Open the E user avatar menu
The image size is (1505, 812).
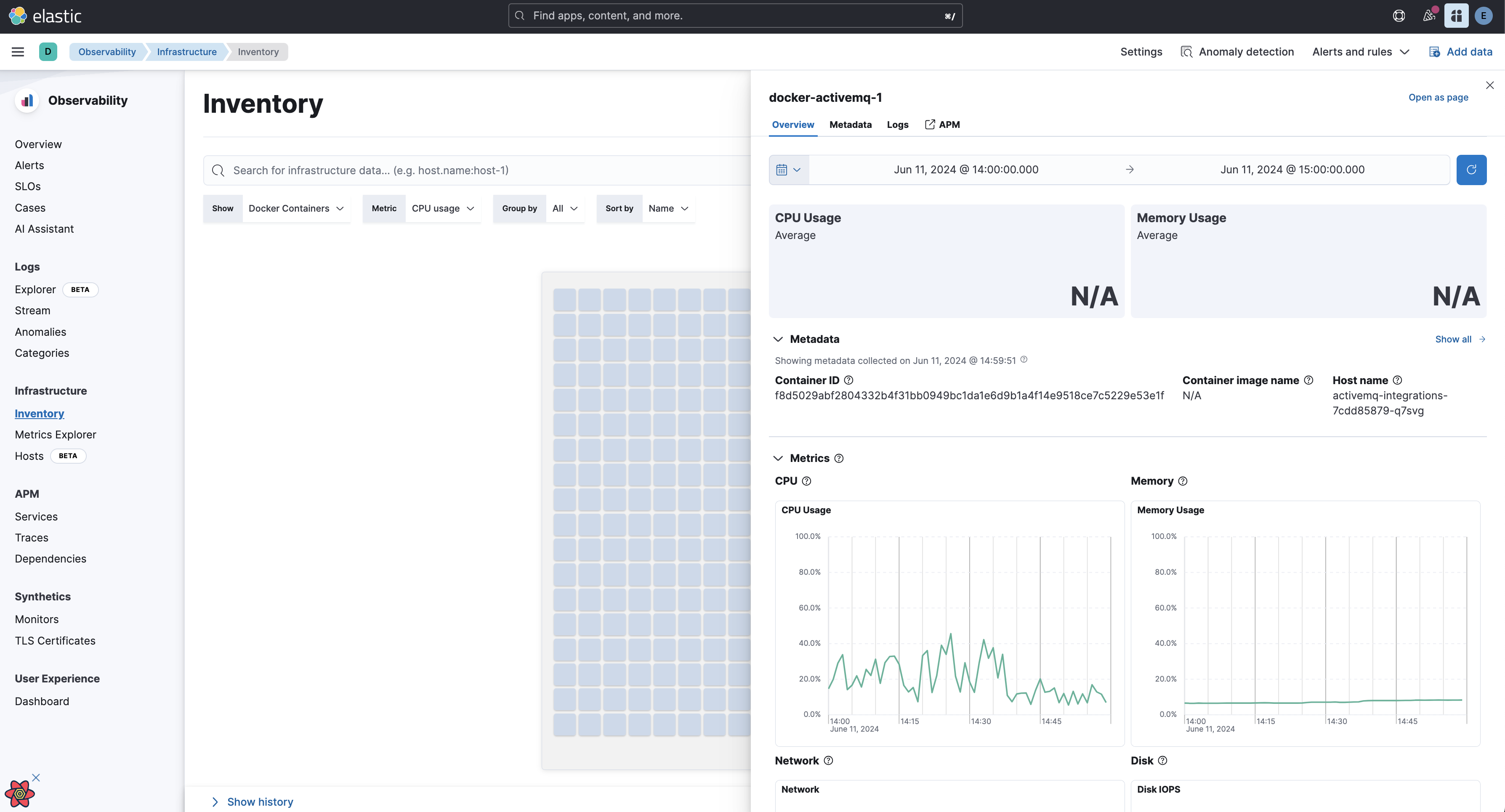tap(1484, 16)
